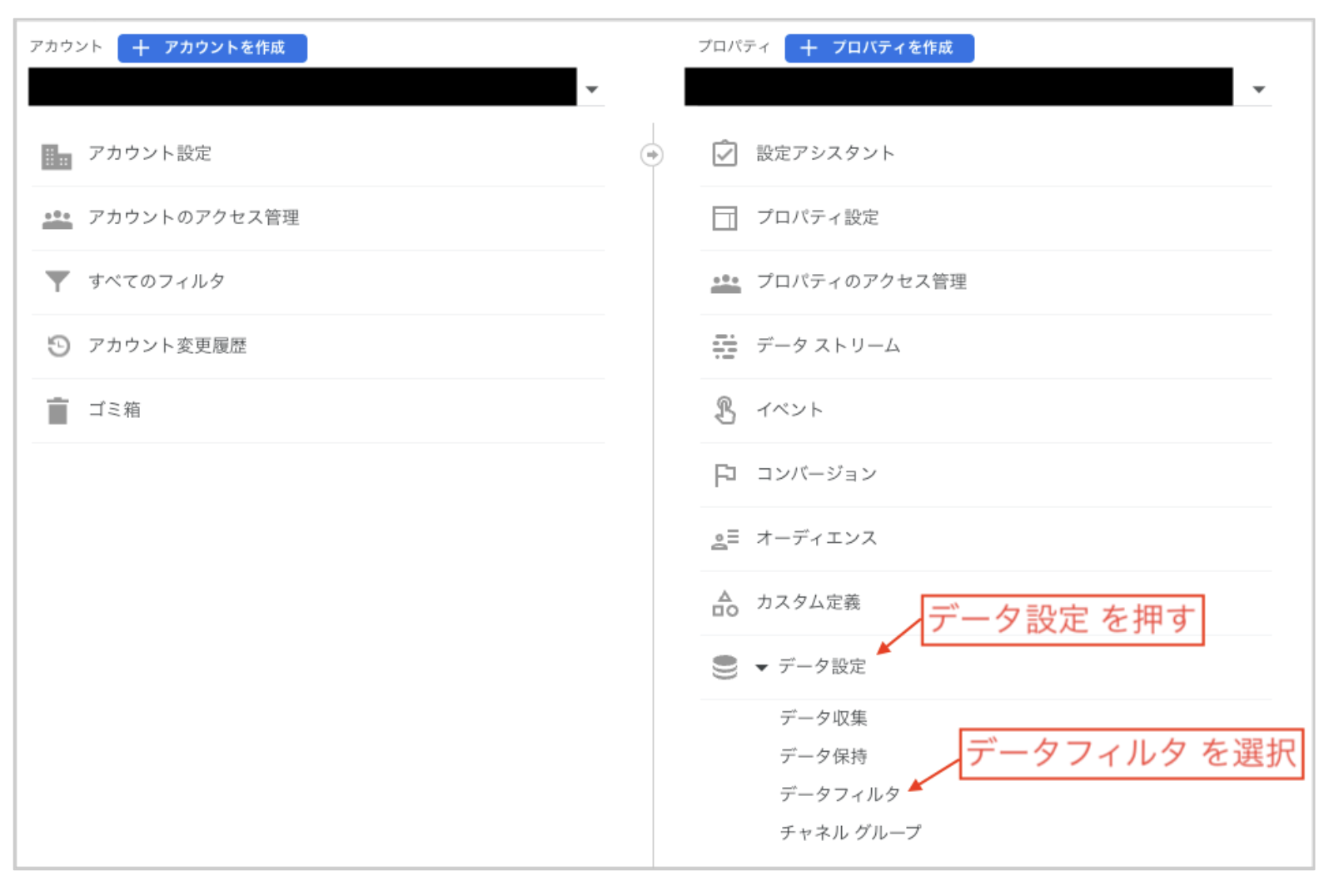
Task: Select データフィルタ under データ設定
Action: (x=839, y=794)
